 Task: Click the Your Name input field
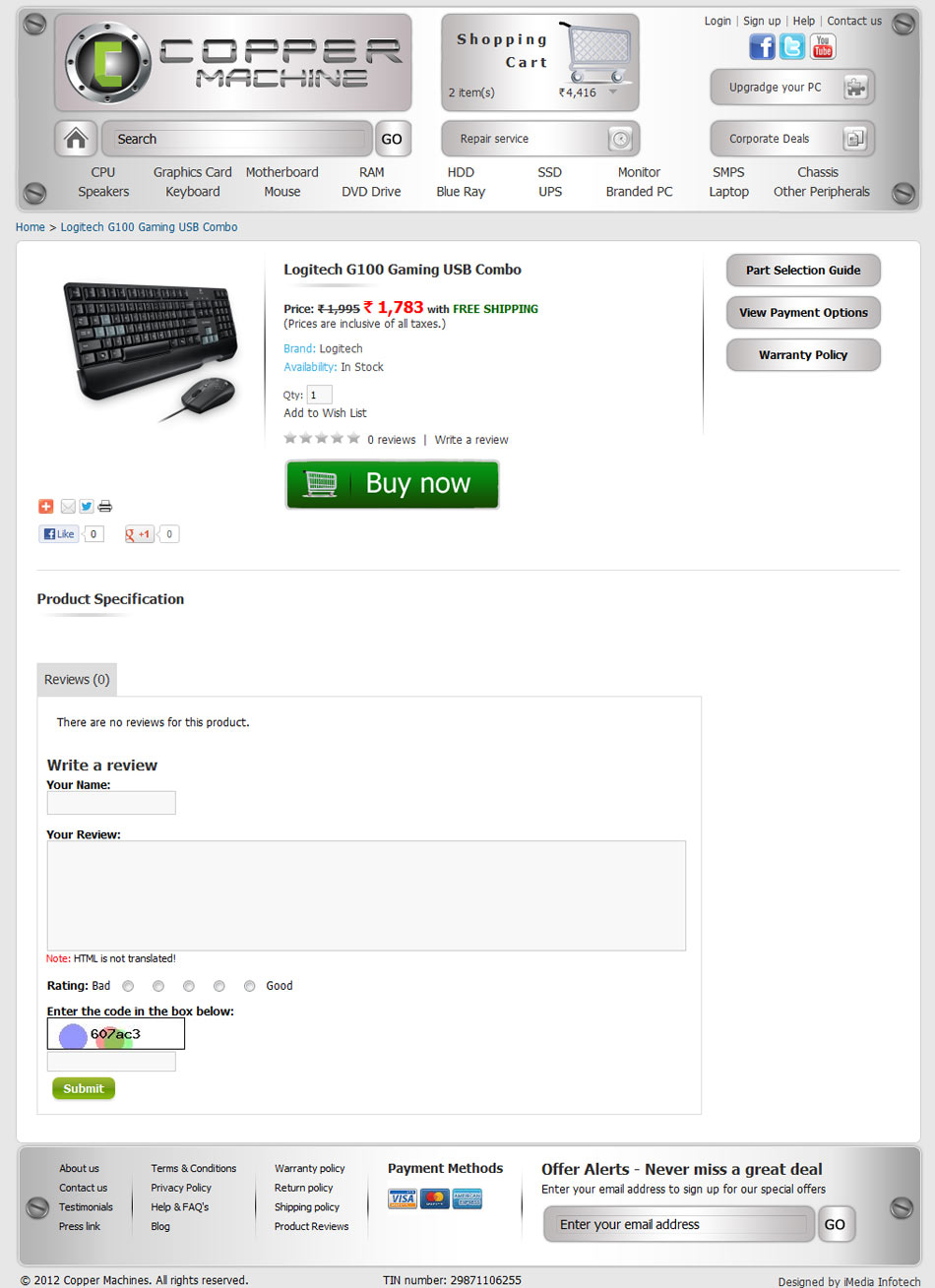point(111,803)
